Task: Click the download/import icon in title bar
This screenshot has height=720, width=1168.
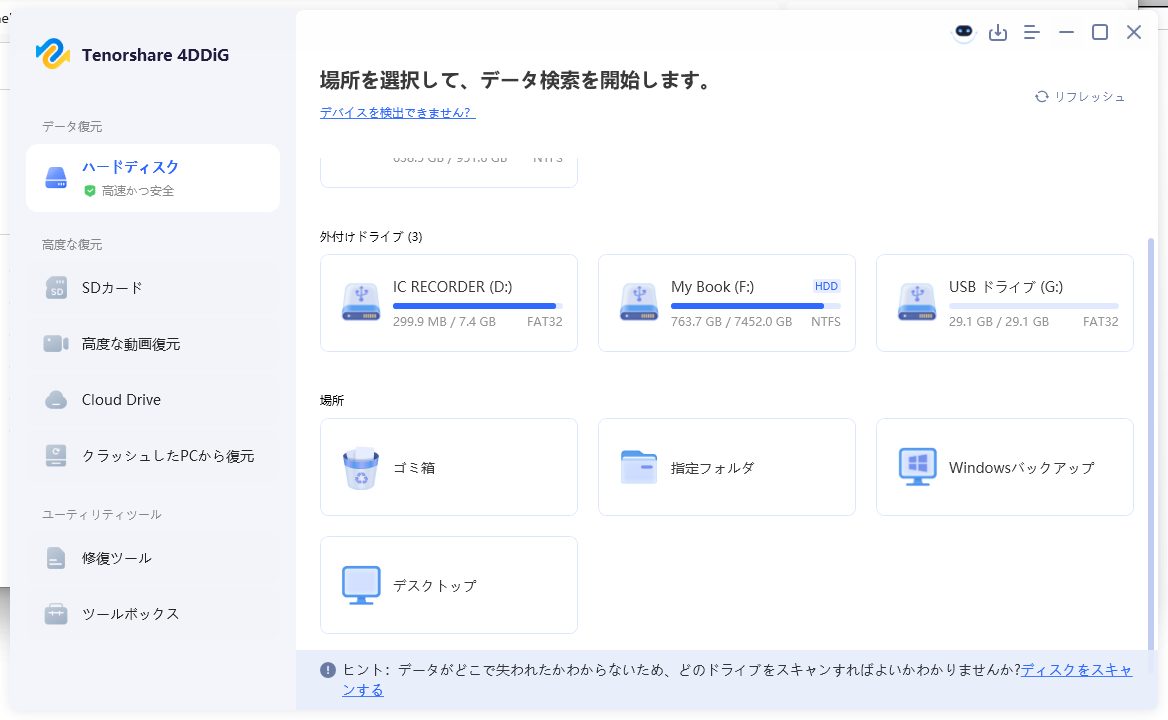Action: pos(998,33)
